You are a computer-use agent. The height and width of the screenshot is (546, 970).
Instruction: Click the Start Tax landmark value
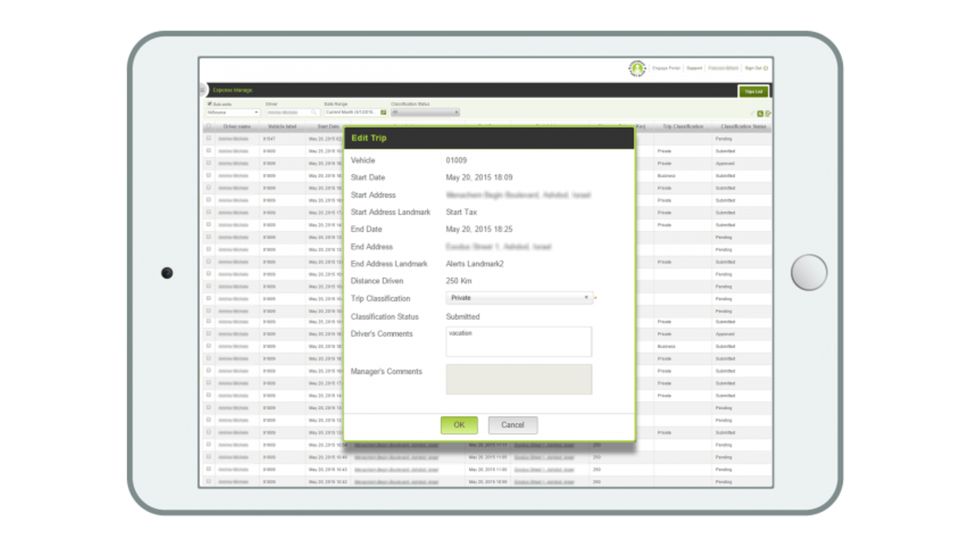[461, 212]
